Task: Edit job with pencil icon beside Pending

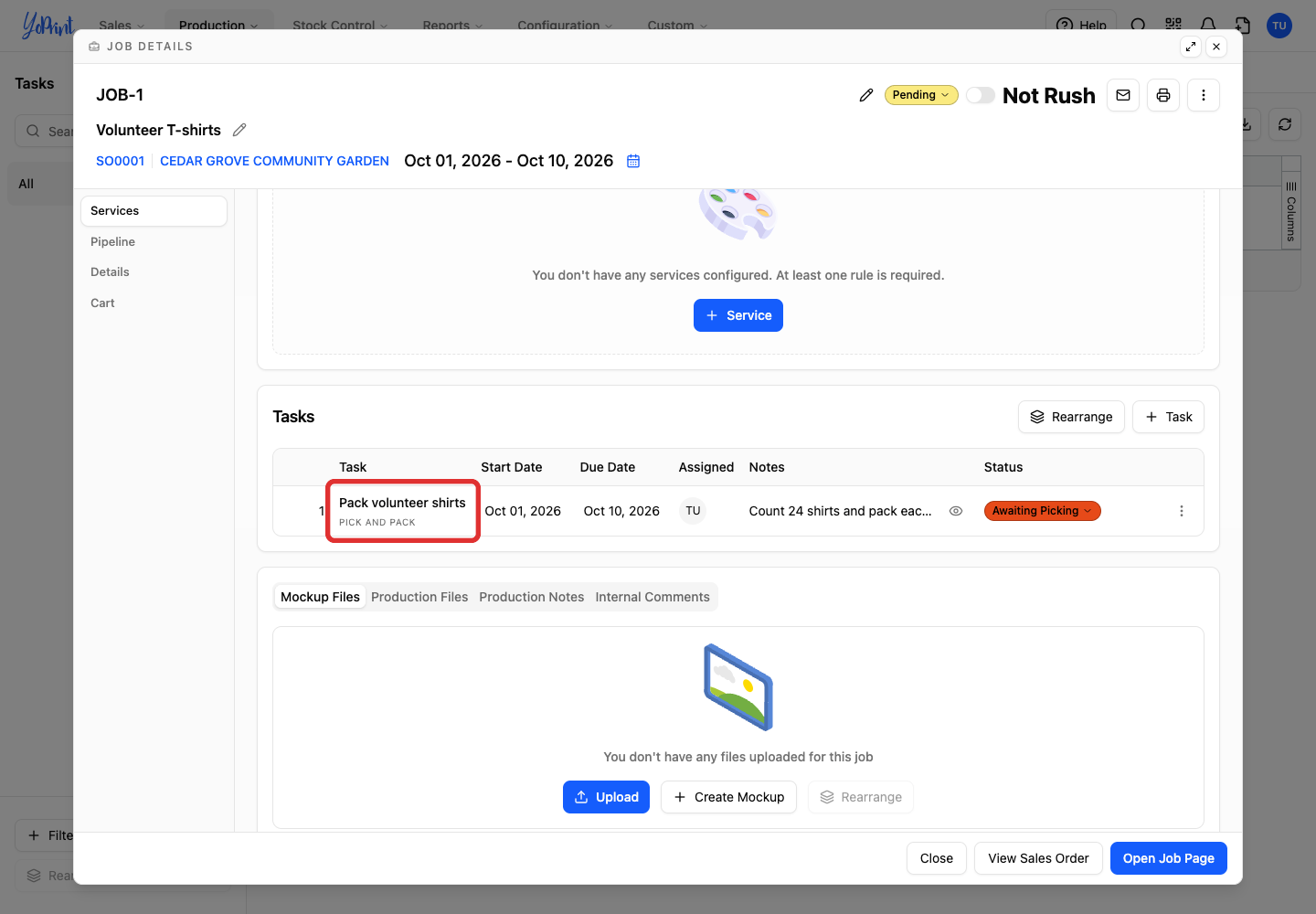Action: click(866, 95)
